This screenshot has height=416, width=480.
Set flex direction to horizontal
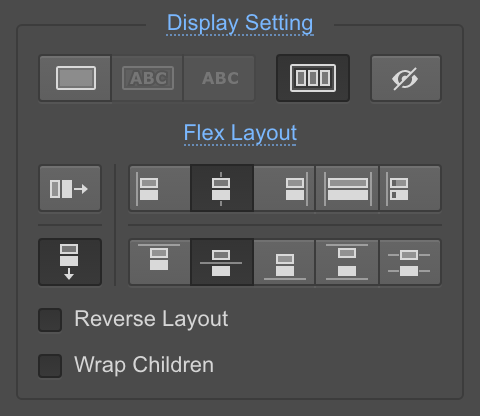(x=70, y=188)
